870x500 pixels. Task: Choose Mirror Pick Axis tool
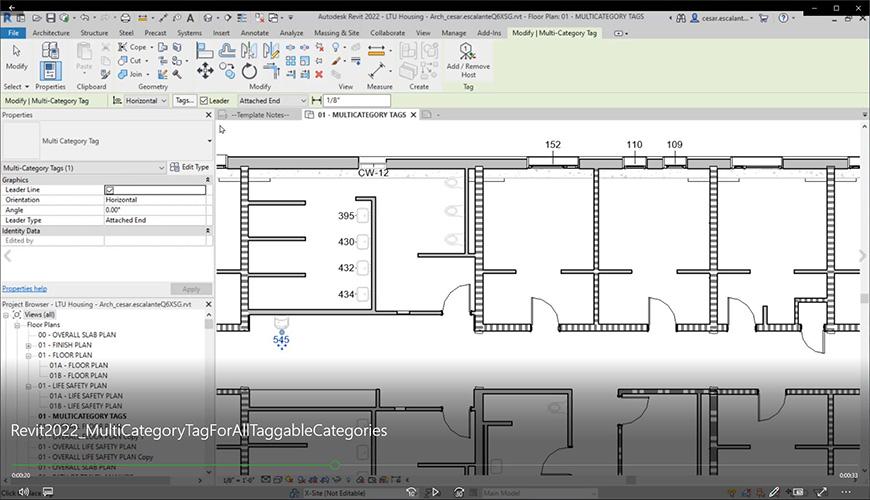[x=249, y=50]
